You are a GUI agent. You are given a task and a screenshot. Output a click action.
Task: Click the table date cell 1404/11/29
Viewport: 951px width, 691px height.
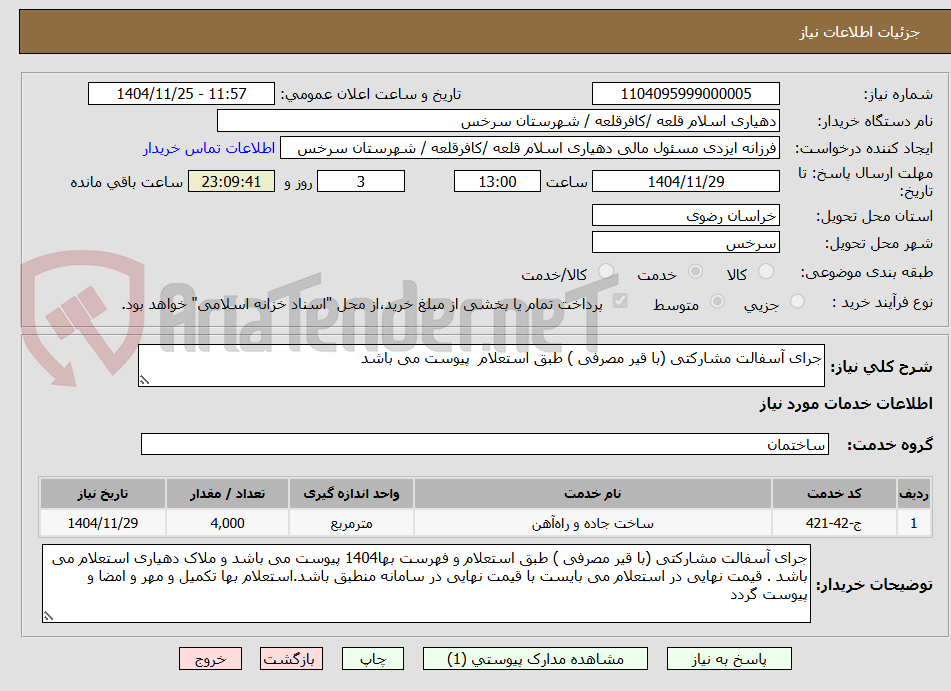pos(102,523)
